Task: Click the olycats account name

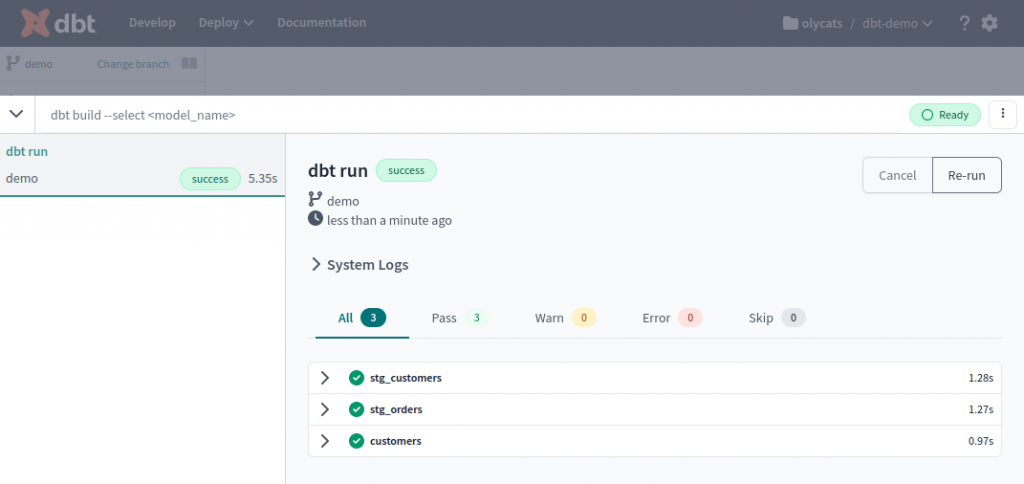Action: point(822,24)
